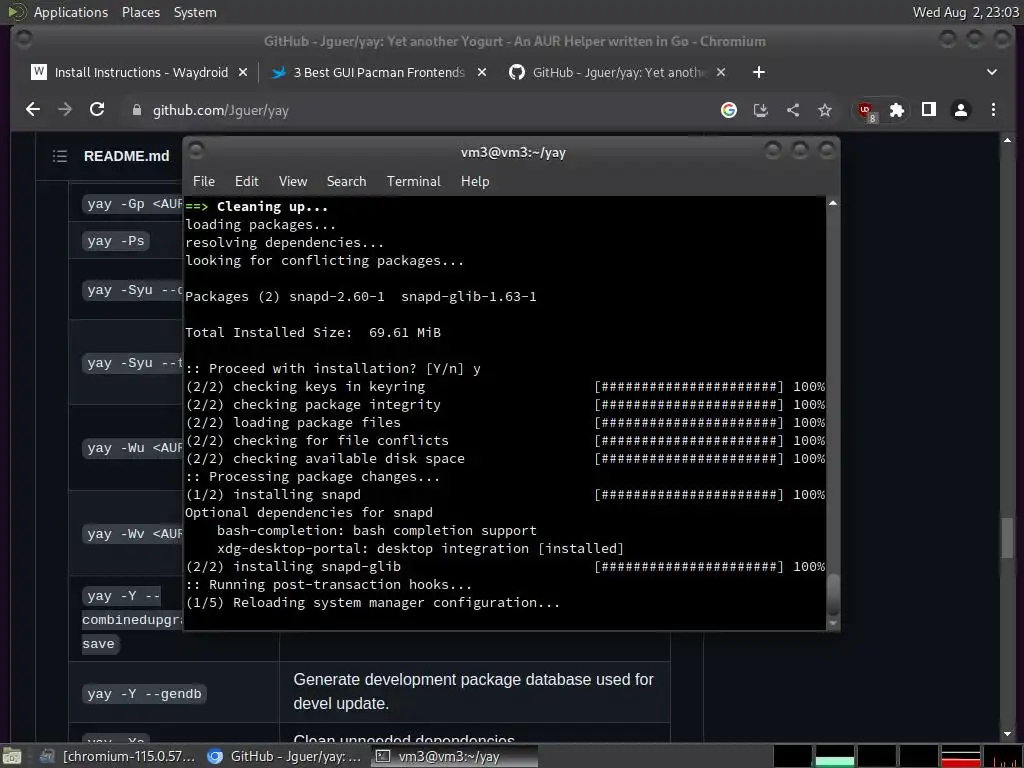Click the Chromium window menu button

pyautogui.click(x=24, y=40)
